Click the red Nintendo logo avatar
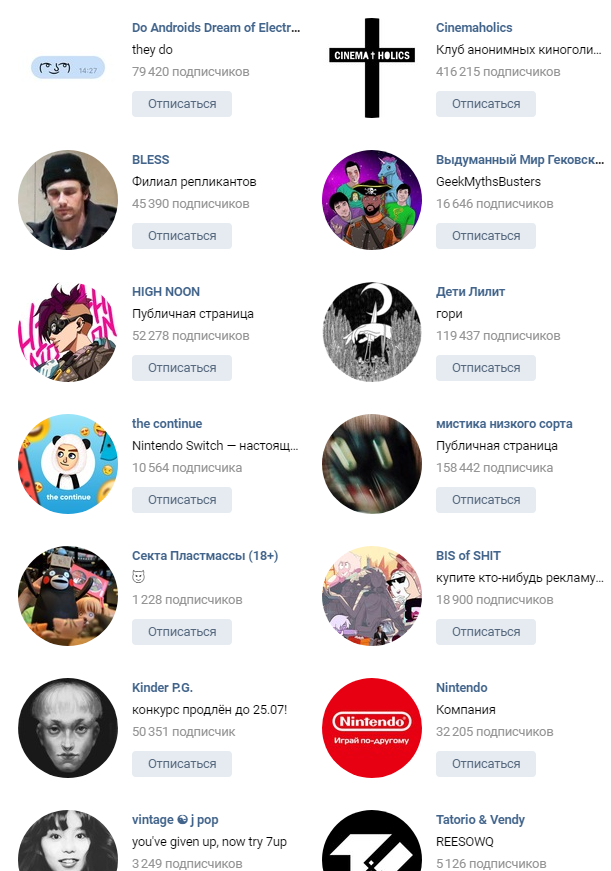The height and width of the screenshot is (871, 611). (372, 728)
